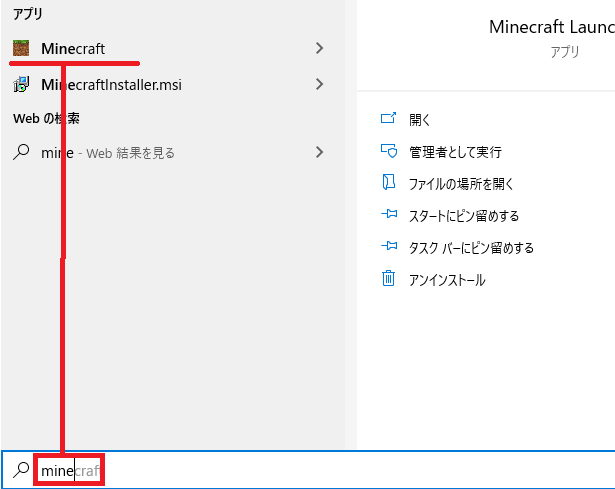This screenshot has height=489, width=615.
Task: Click the open-window icon next to 開く
Action: [388, 118]
